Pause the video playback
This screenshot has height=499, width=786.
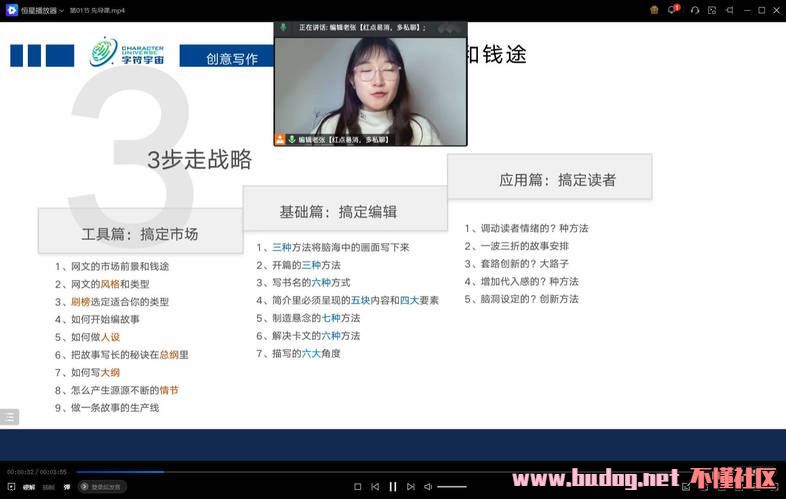click(393, 486)
